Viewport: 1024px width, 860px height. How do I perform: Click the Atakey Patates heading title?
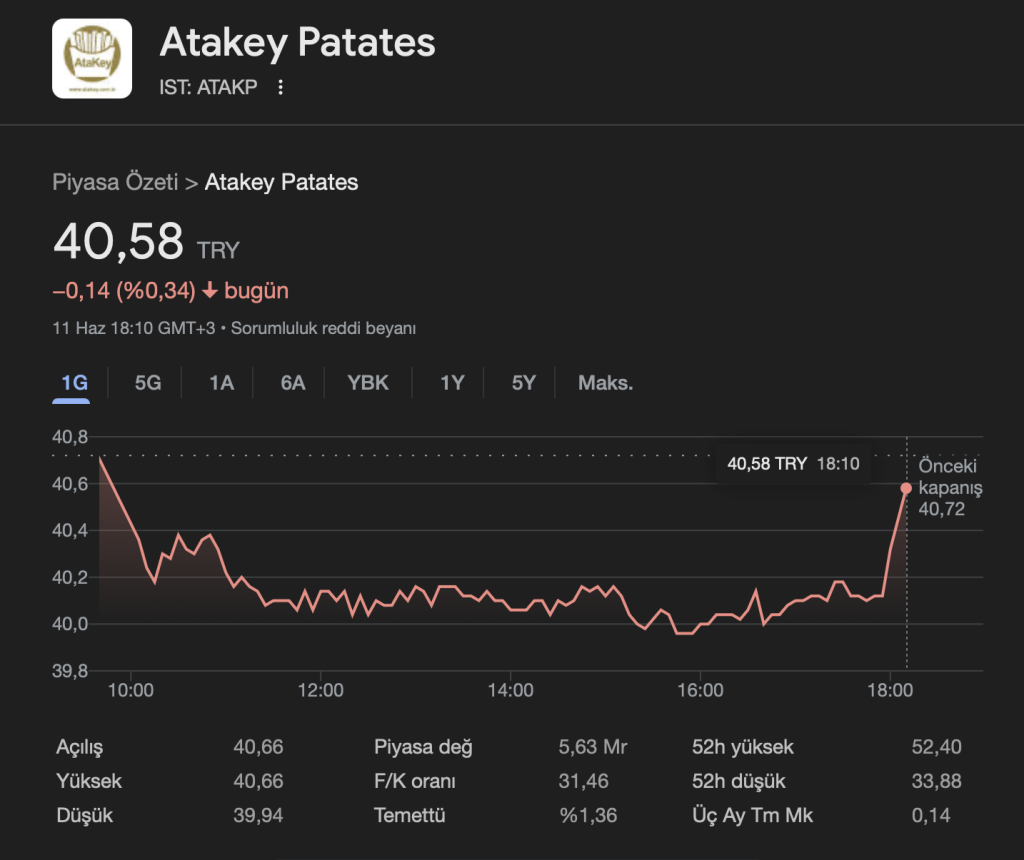click(298, 43)
